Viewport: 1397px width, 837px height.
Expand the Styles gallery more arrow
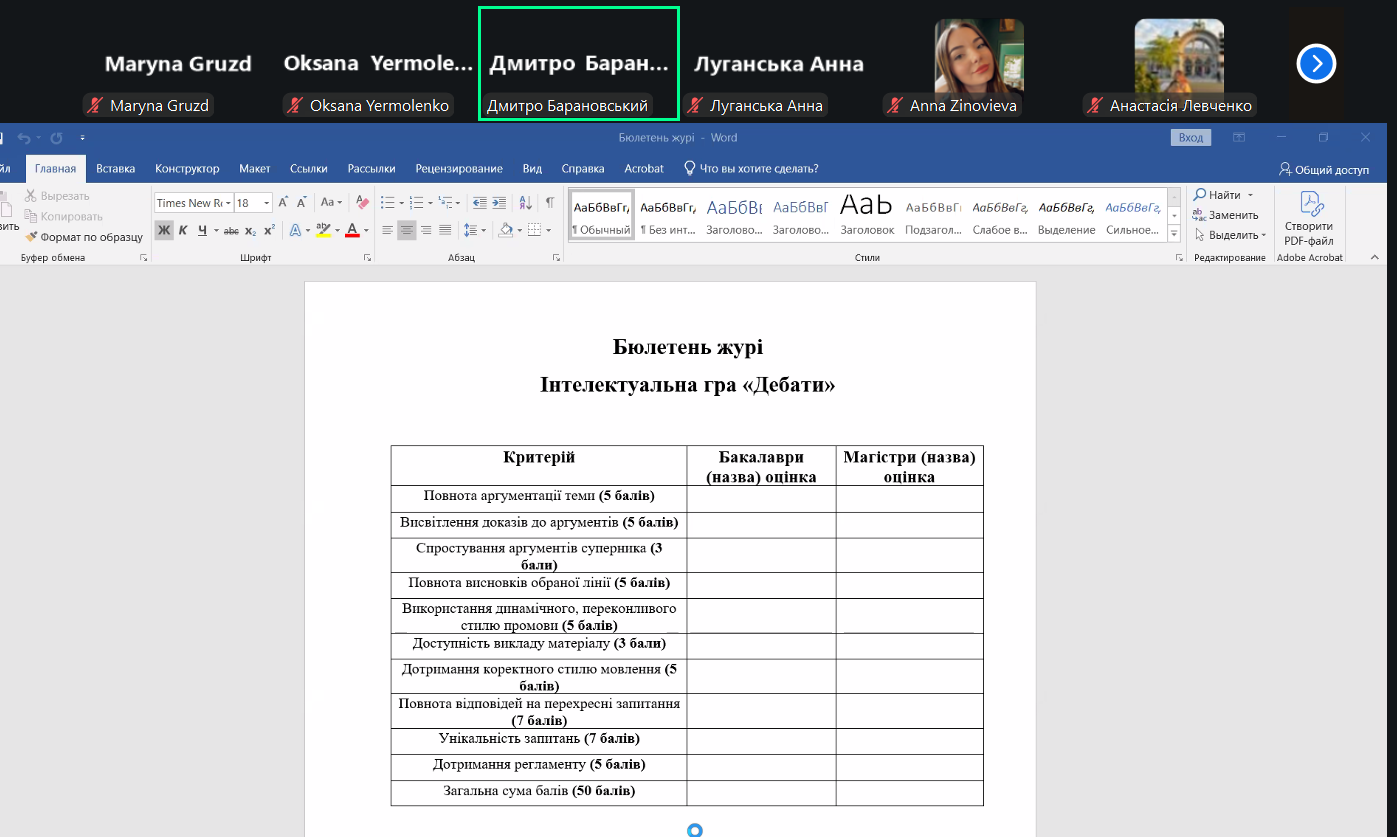coord(1174,234)
